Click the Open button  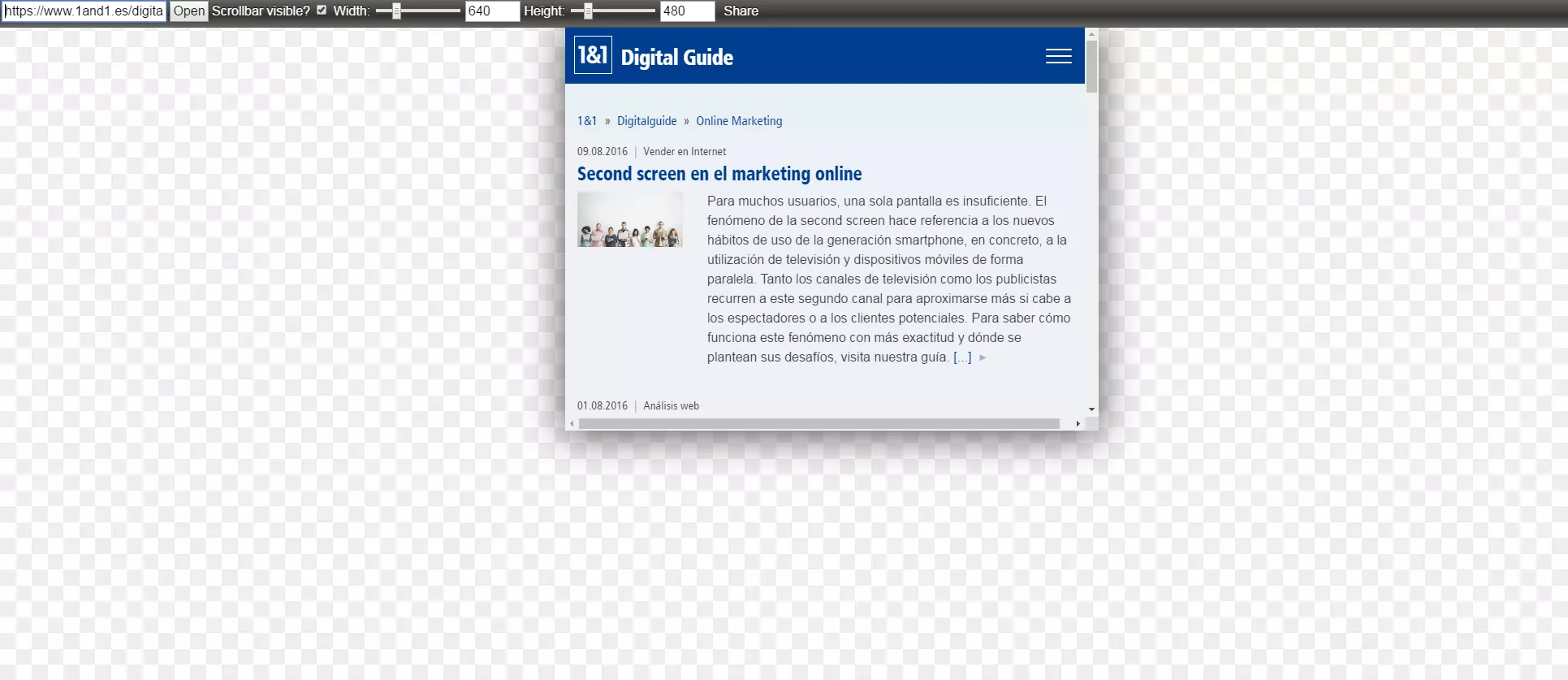(188, 11)
